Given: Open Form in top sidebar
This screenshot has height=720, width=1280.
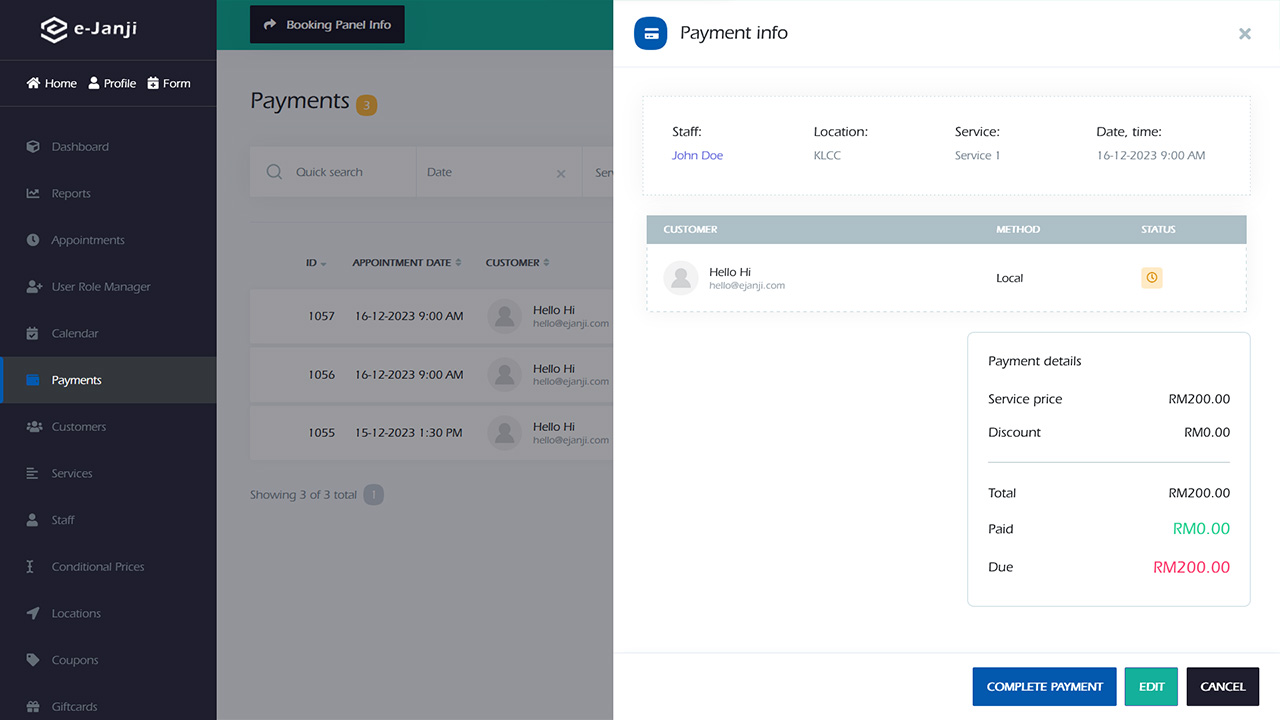Looking at the screenshot, I should pos(169,83).
